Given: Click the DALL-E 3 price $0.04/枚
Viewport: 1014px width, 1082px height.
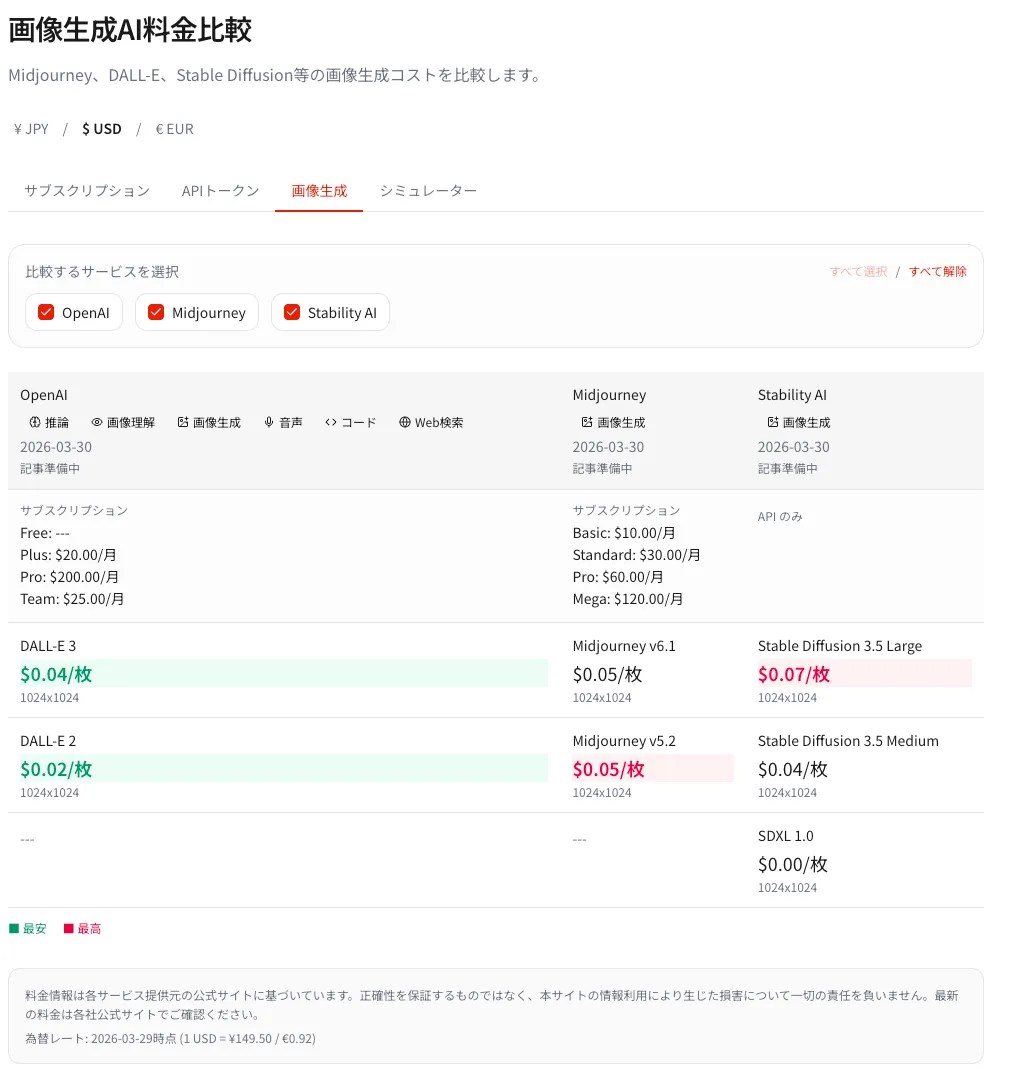Looking at the screenshot, I should [x=56, y=674].
